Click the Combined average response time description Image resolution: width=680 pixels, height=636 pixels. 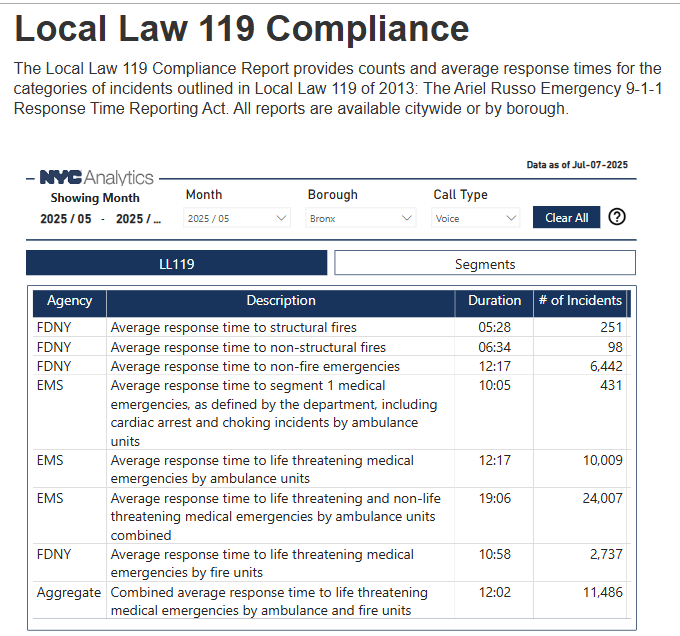tap(269, 601)
